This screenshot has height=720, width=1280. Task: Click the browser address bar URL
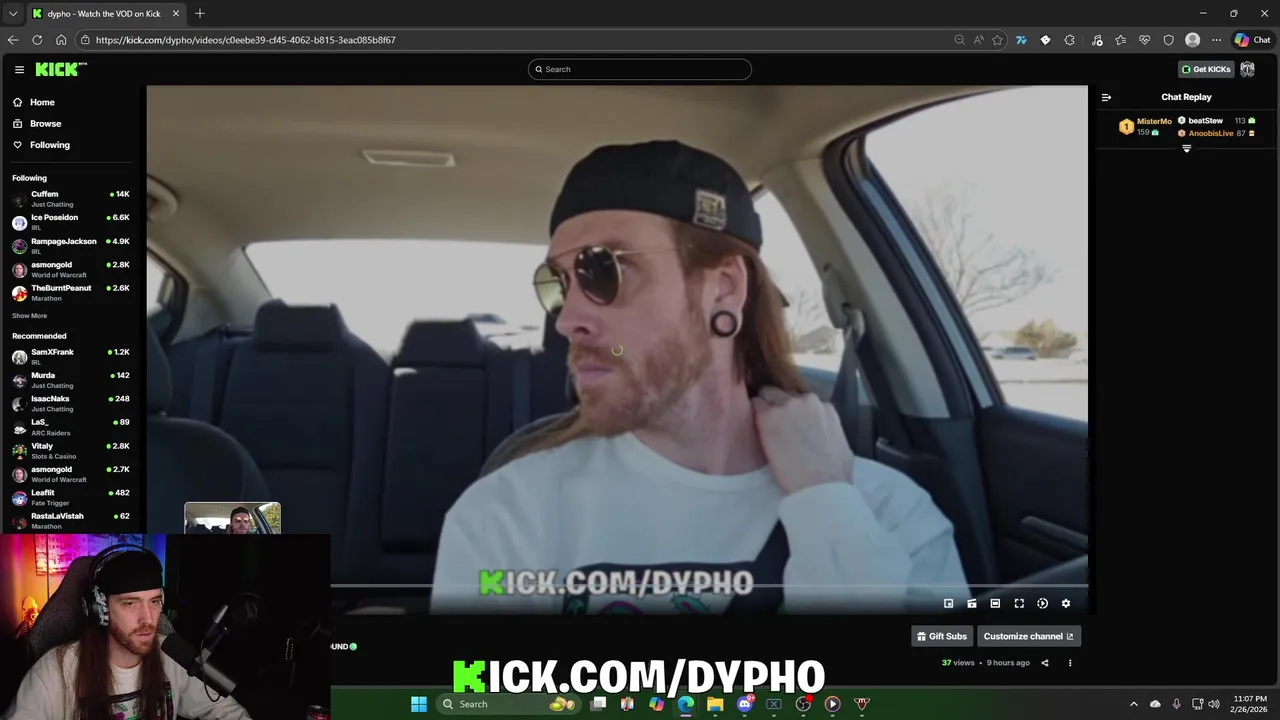(246, 40)
